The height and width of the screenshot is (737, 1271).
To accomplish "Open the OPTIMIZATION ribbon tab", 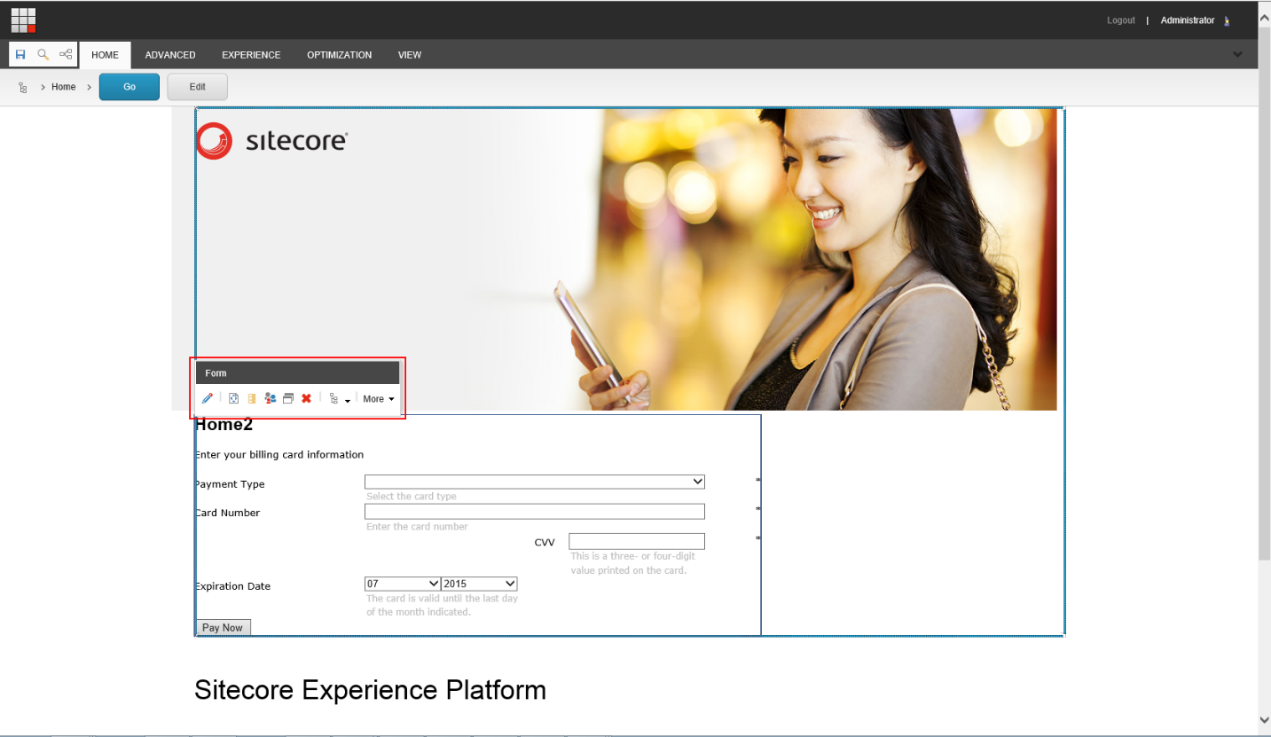I will click(339, 55).
